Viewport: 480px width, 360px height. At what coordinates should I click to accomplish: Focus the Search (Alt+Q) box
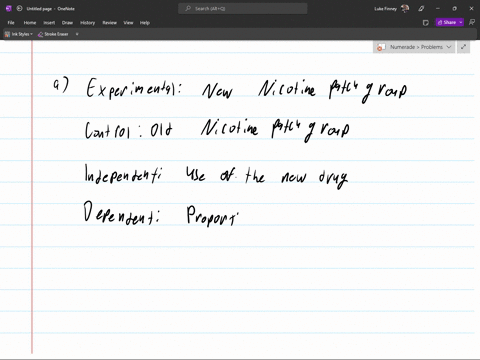point(243,8)
